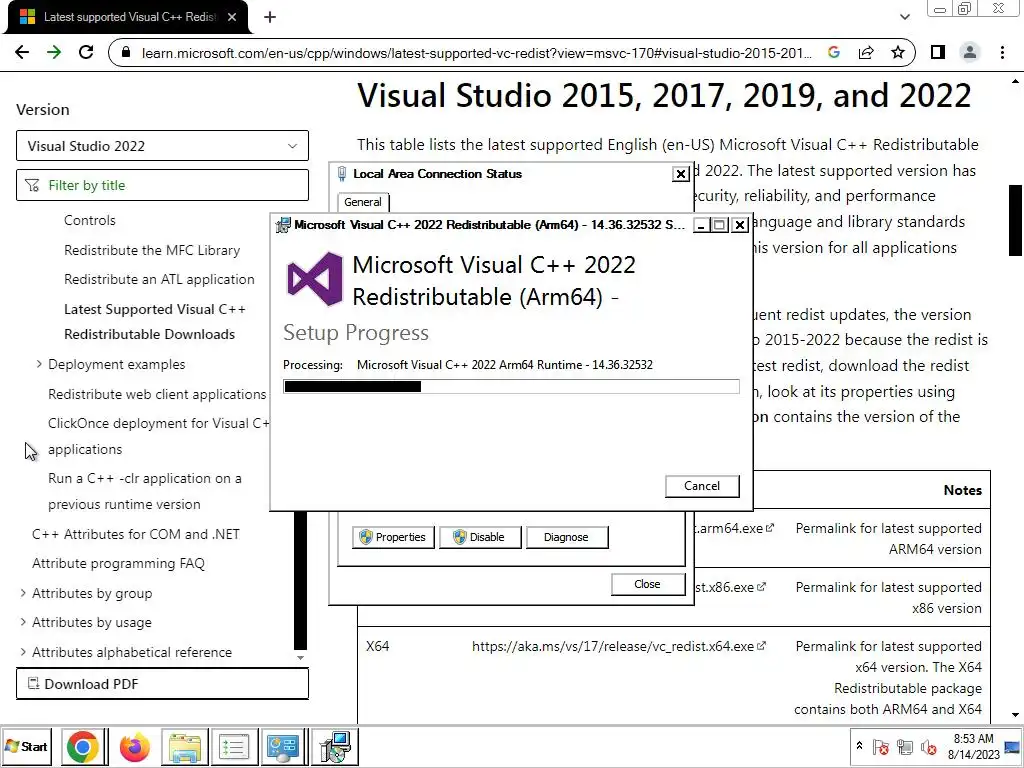The image size is (1024, 768).
Task: Show hidden tray icons arrow
Action: click(x=859, y=746)
